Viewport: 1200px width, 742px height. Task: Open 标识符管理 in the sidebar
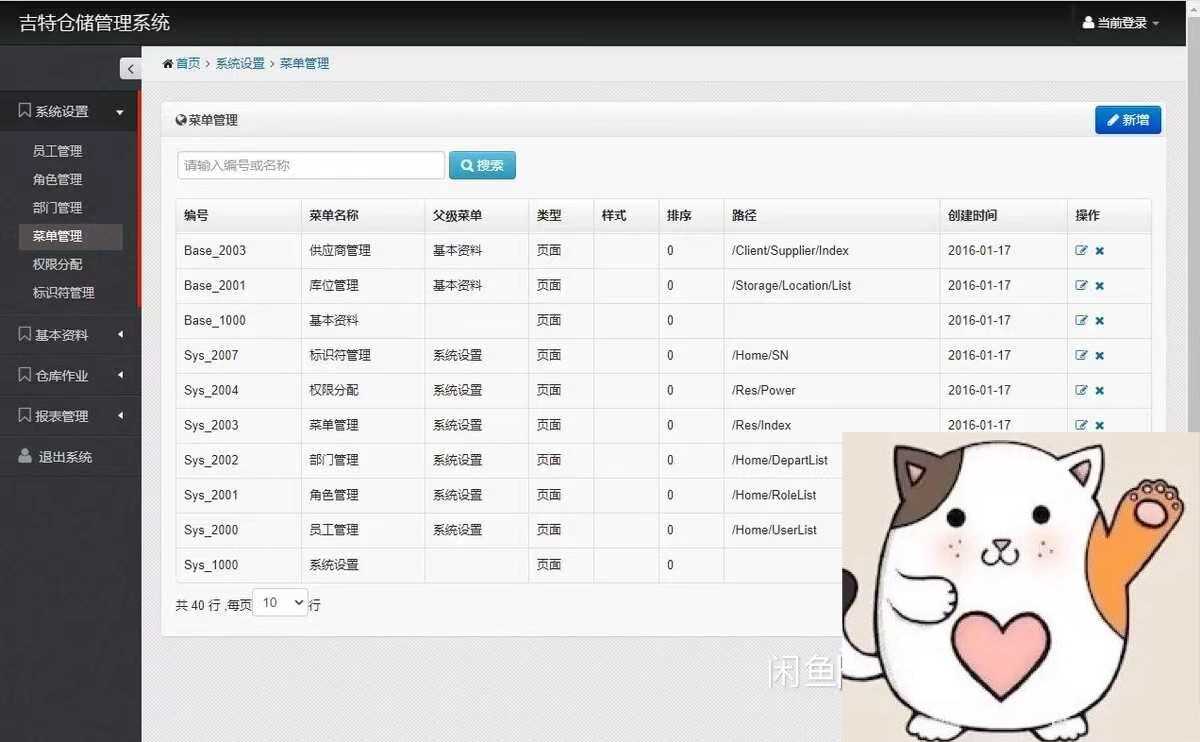(x=63, y=293)
